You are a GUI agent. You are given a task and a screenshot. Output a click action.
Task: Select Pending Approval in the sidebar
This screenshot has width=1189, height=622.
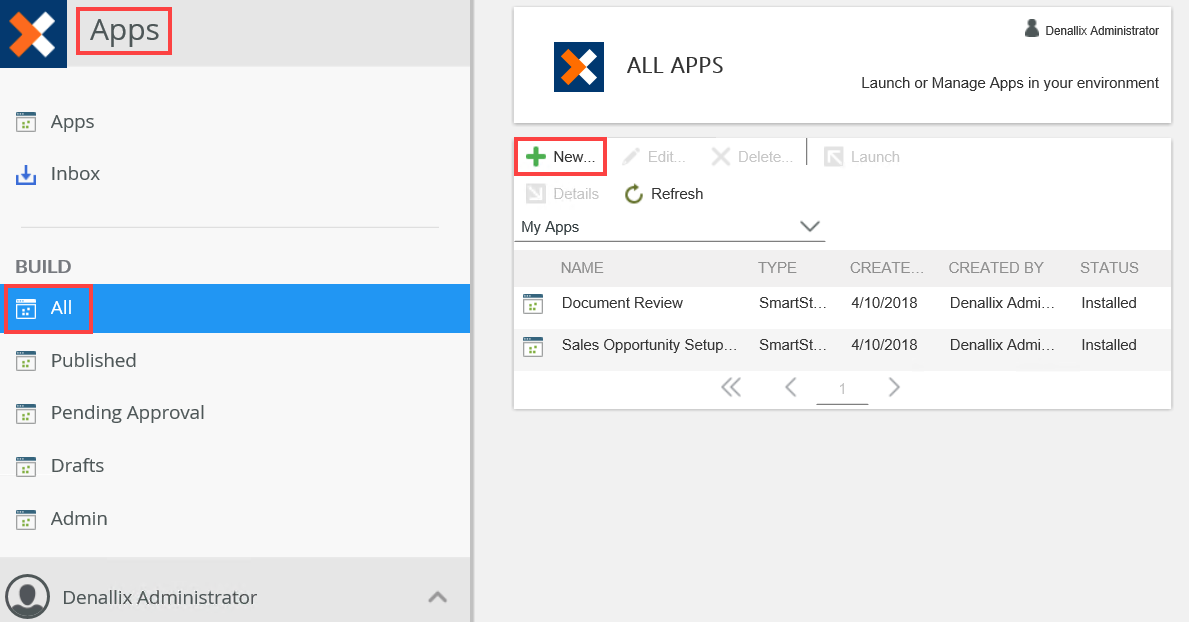click(127, 413)
